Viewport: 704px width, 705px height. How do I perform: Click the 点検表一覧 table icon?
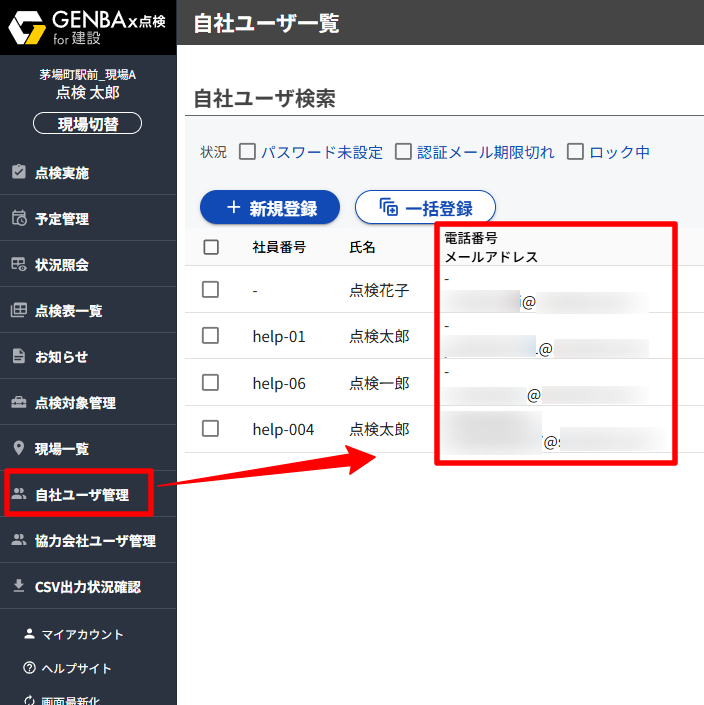(x=18, y=311)
